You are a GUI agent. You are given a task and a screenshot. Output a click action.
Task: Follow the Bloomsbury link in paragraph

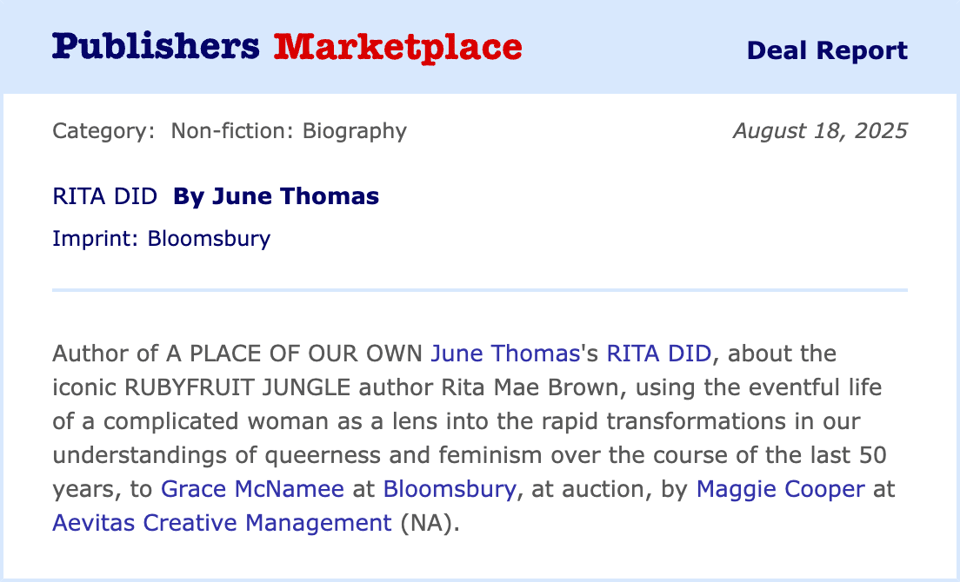point(449,489)
